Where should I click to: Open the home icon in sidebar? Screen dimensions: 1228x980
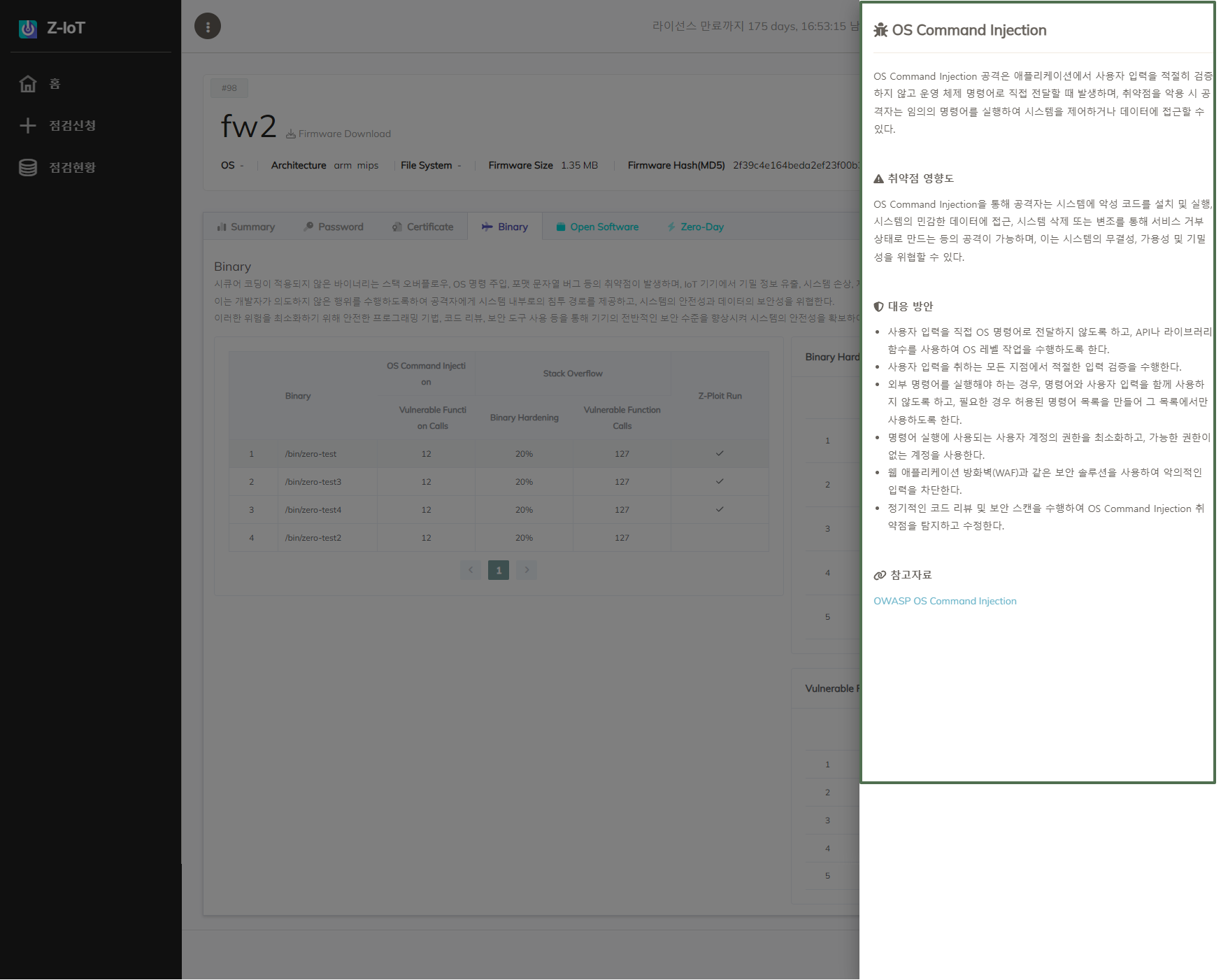pos(28,84)
